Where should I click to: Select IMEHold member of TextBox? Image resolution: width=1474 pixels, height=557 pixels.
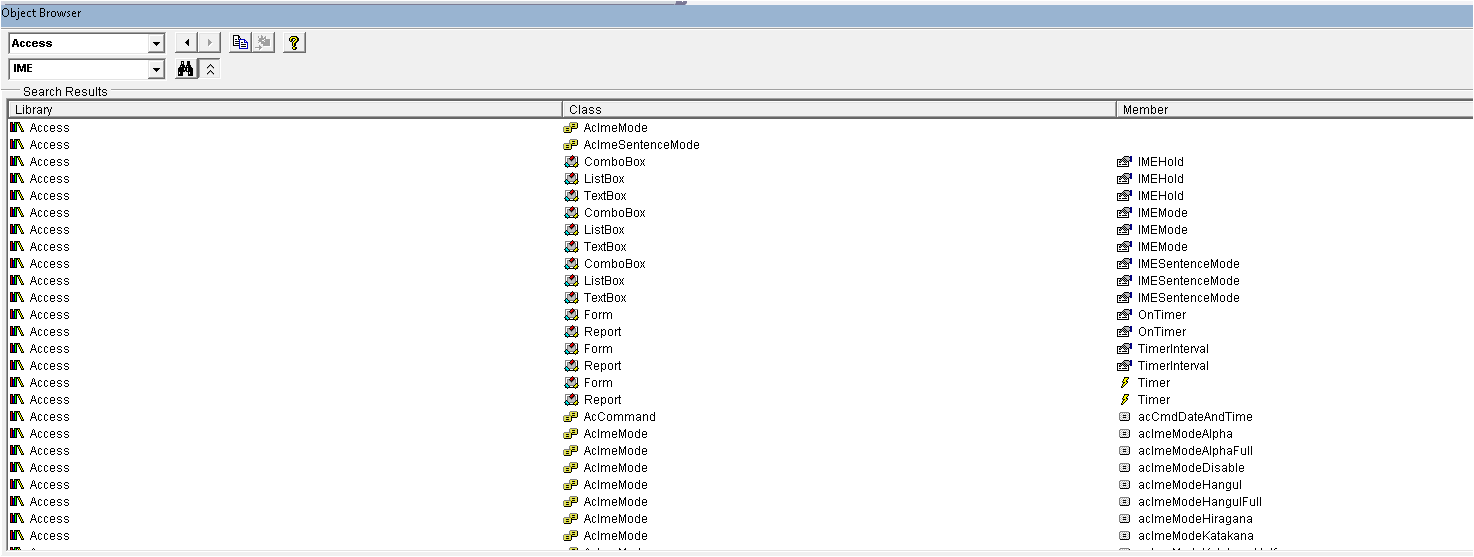(x=1160, y=196)
